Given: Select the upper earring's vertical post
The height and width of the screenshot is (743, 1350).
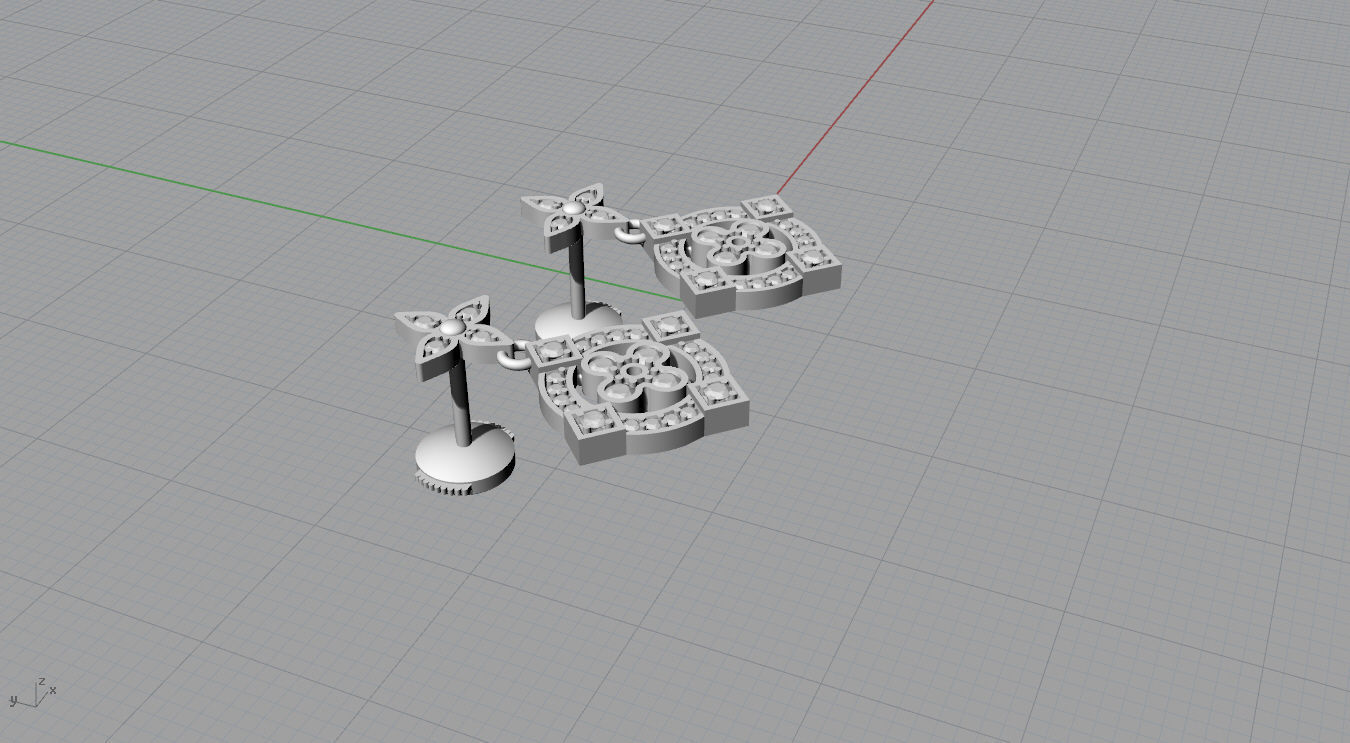Looking at the screenshot, I should (578, 275).
